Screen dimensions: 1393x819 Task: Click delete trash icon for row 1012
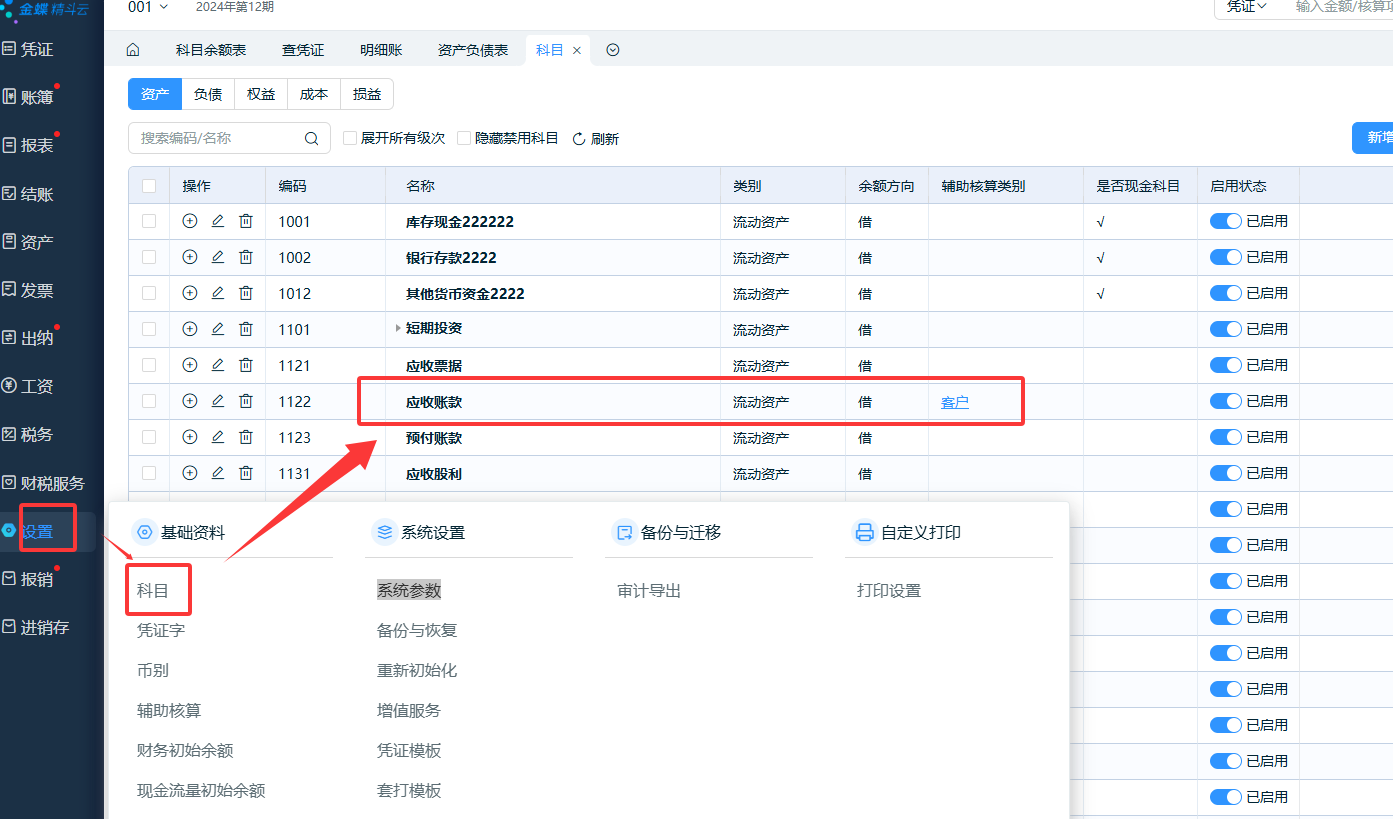click(x=246, y=293)
